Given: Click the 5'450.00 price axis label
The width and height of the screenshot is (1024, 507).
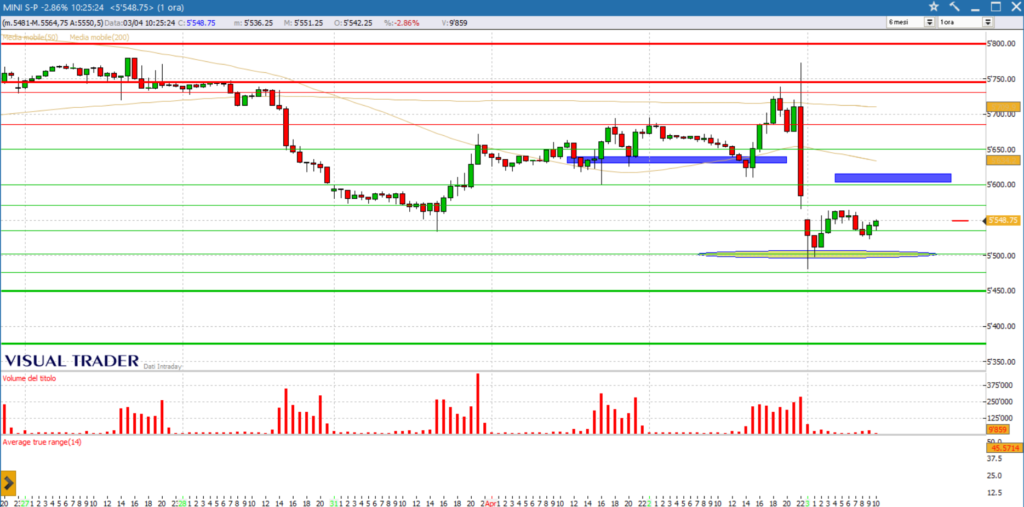Looking at the screenshot, I should [x=1002, y=291].
